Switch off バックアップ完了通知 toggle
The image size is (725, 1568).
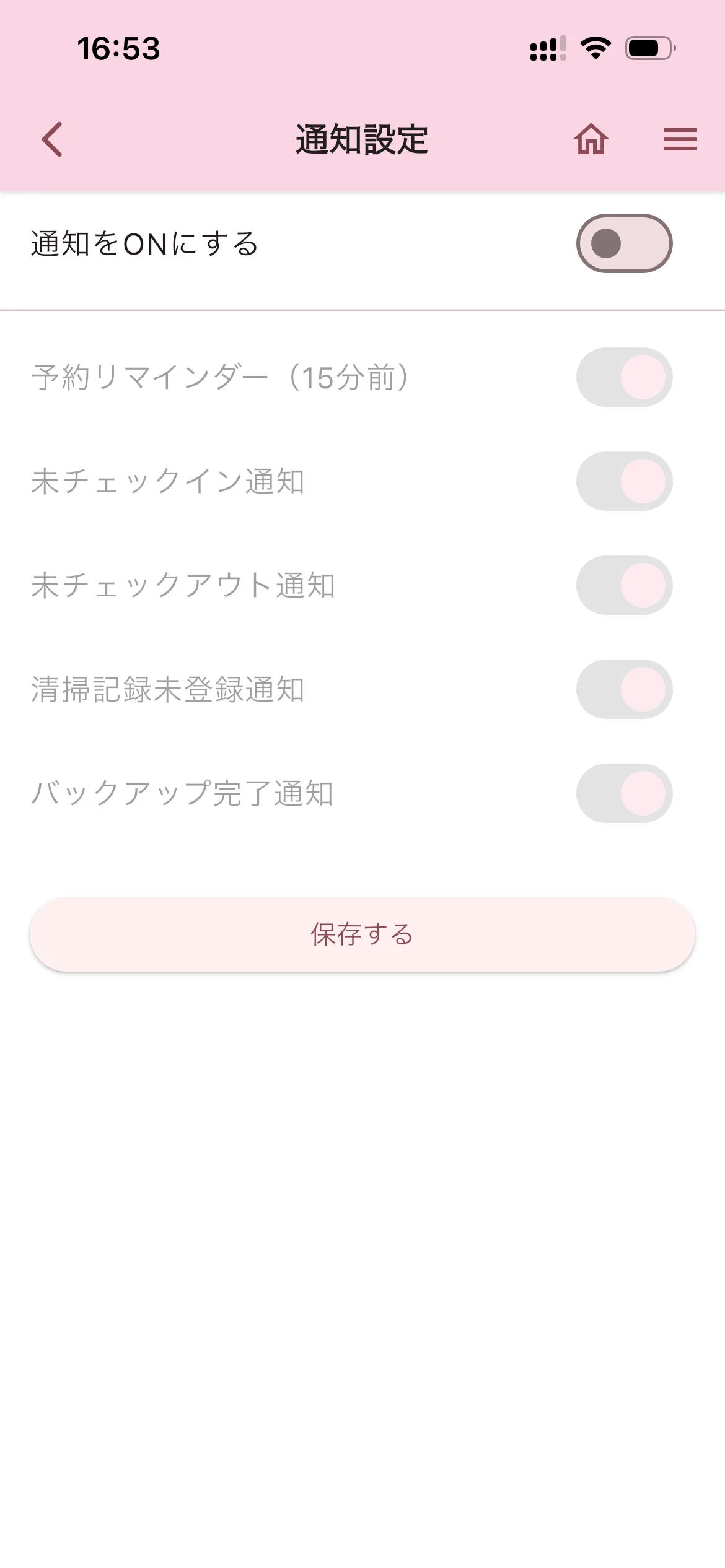(x=624, y=793)
